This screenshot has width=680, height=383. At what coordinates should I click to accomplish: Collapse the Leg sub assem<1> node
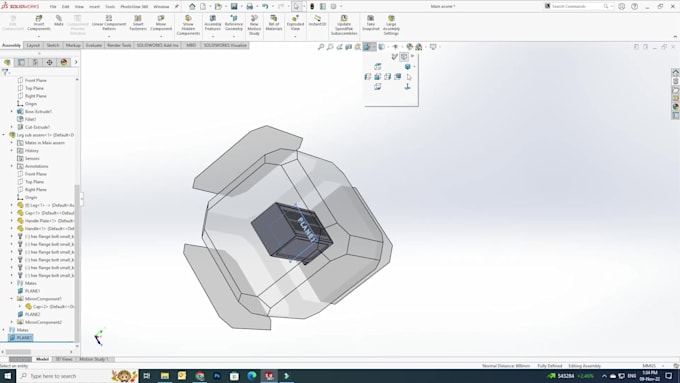coord(4,135)
